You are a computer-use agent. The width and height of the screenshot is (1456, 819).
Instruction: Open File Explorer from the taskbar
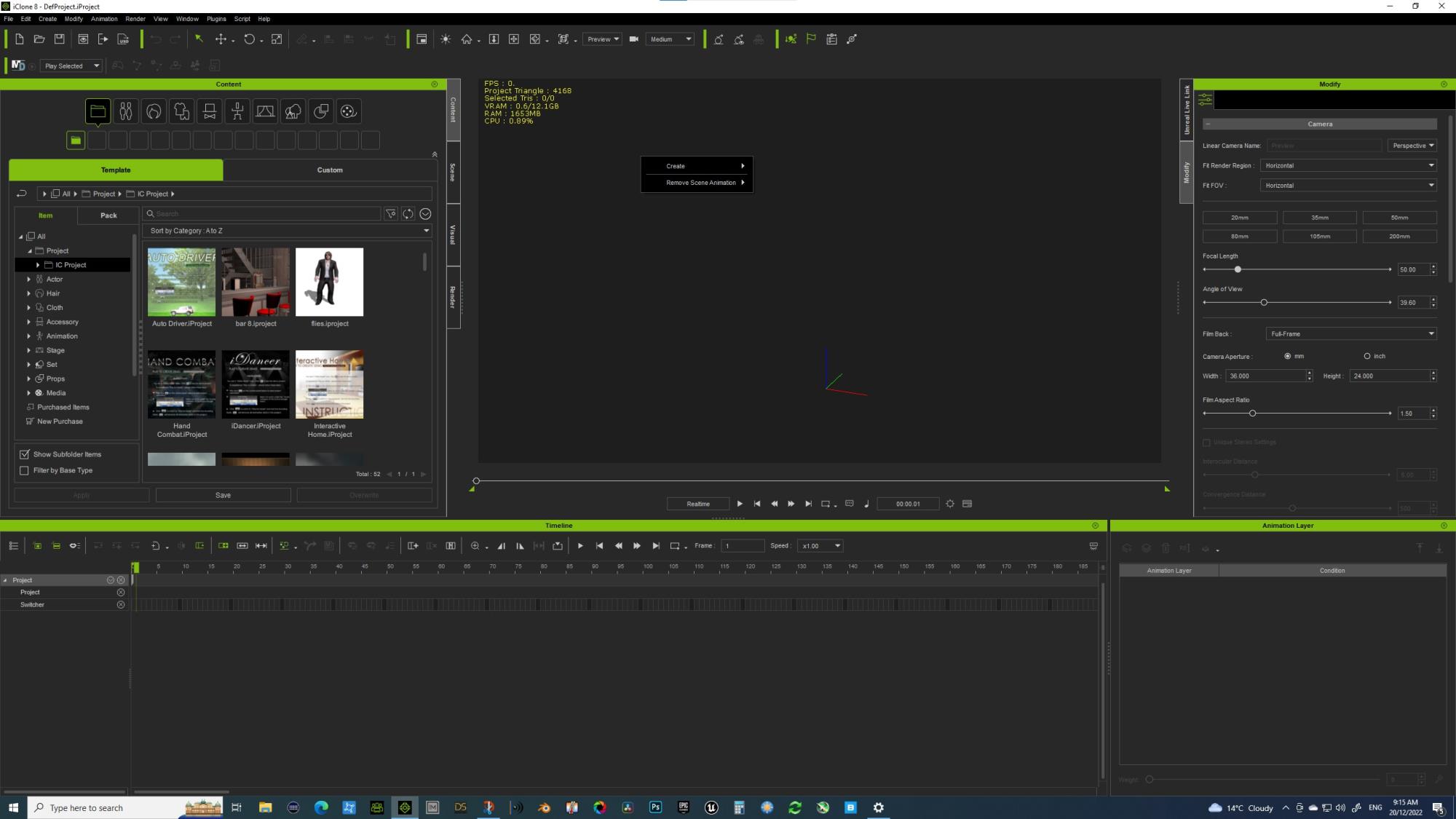tap(265, 807)
